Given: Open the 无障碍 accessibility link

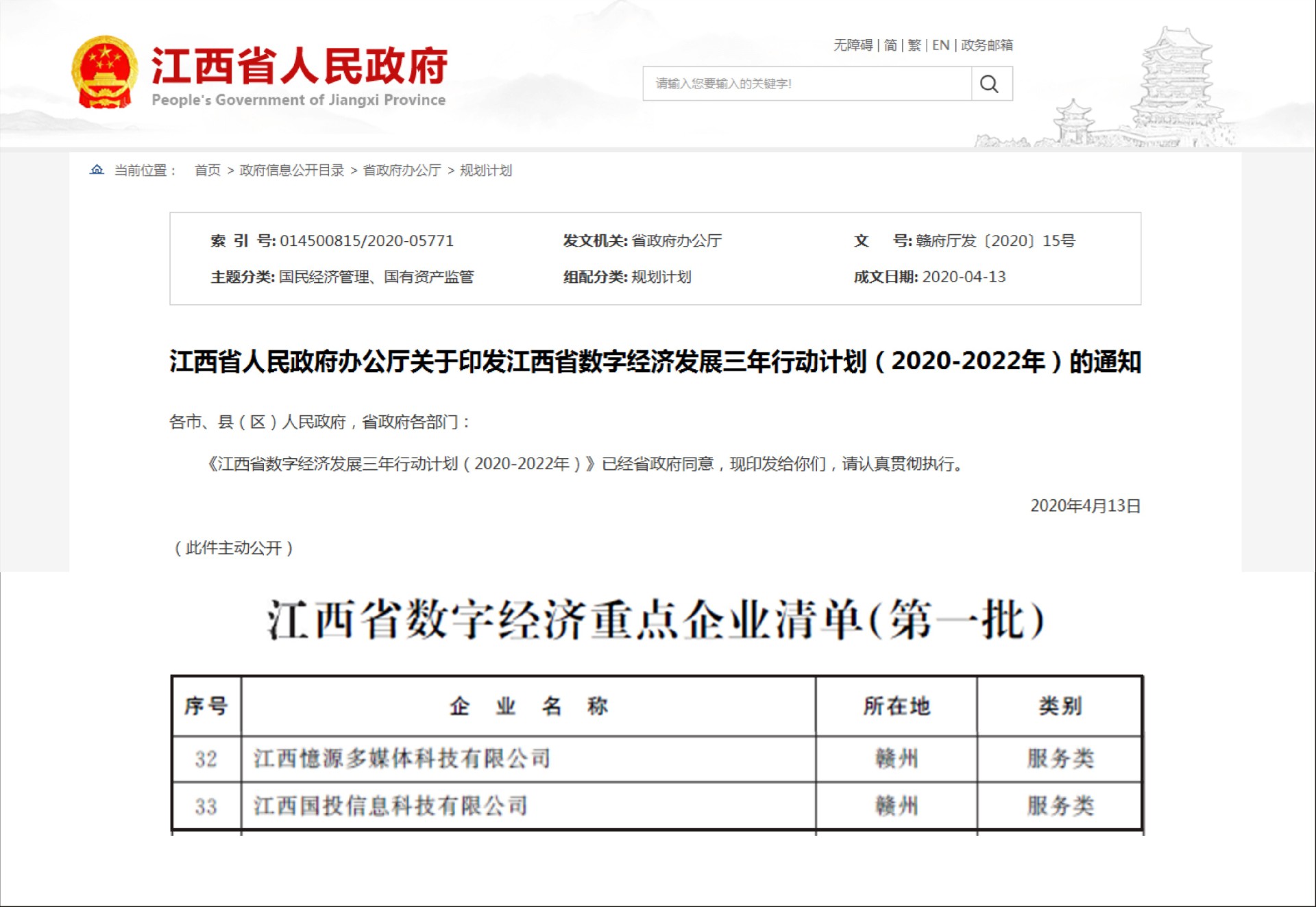Looking at the screenshot, I should (x=853, y=45).
